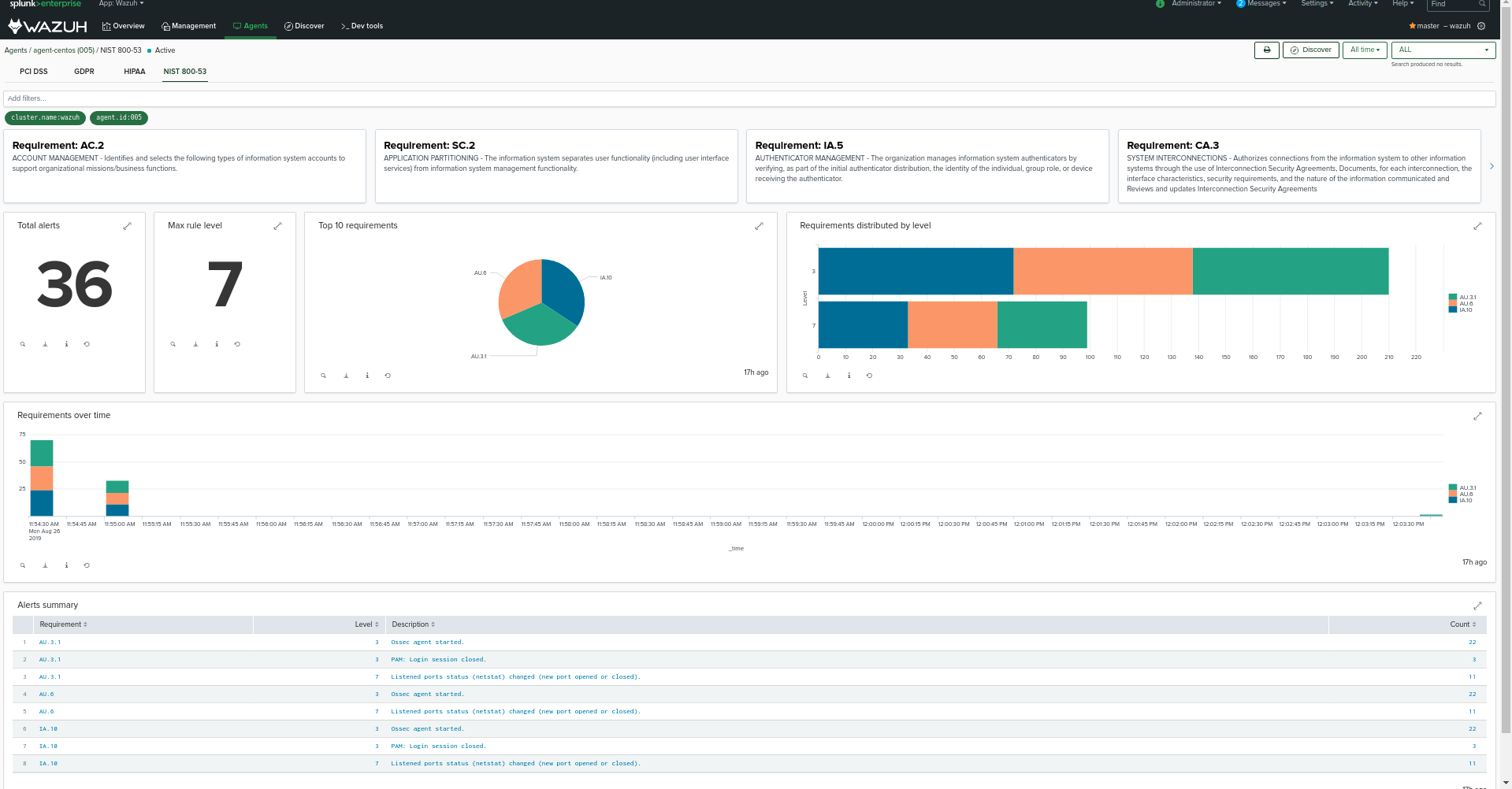Switch to the HIPAA tab
Image resolution: width=1512 pixels, height=789 pixels.
(x=134, y=71)
